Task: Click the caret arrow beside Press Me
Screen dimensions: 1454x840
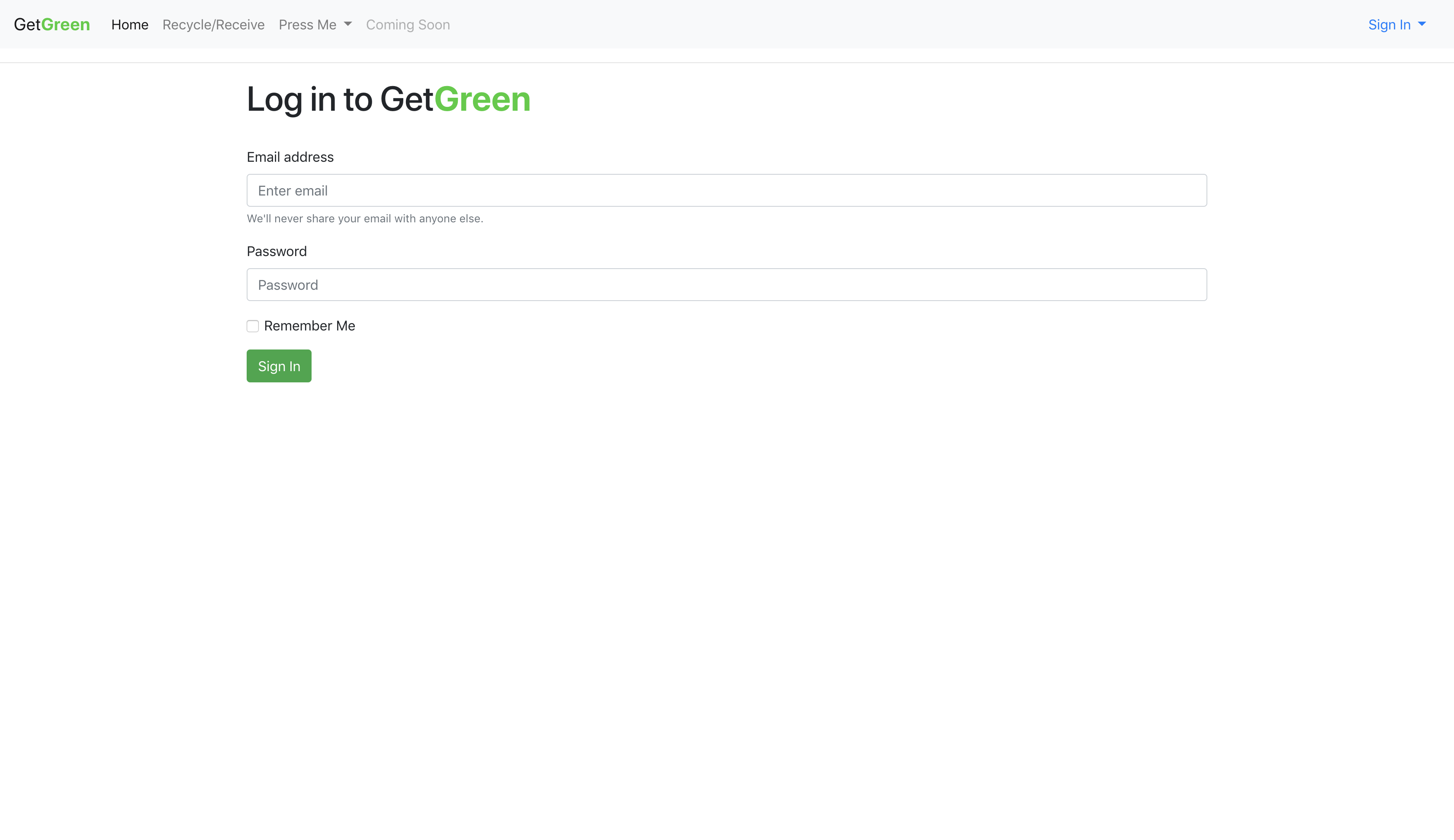Action: [348, 24]
